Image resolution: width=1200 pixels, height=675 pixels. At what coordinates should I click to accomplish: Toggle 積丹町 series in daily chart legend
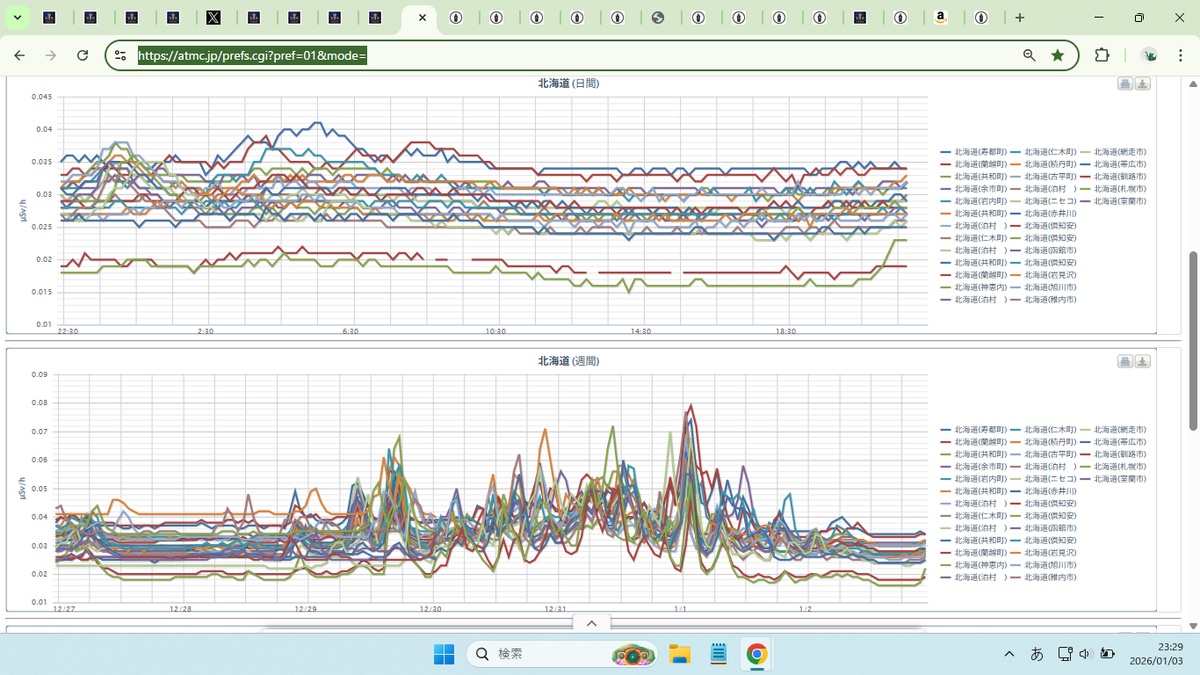click(1043, 164)
